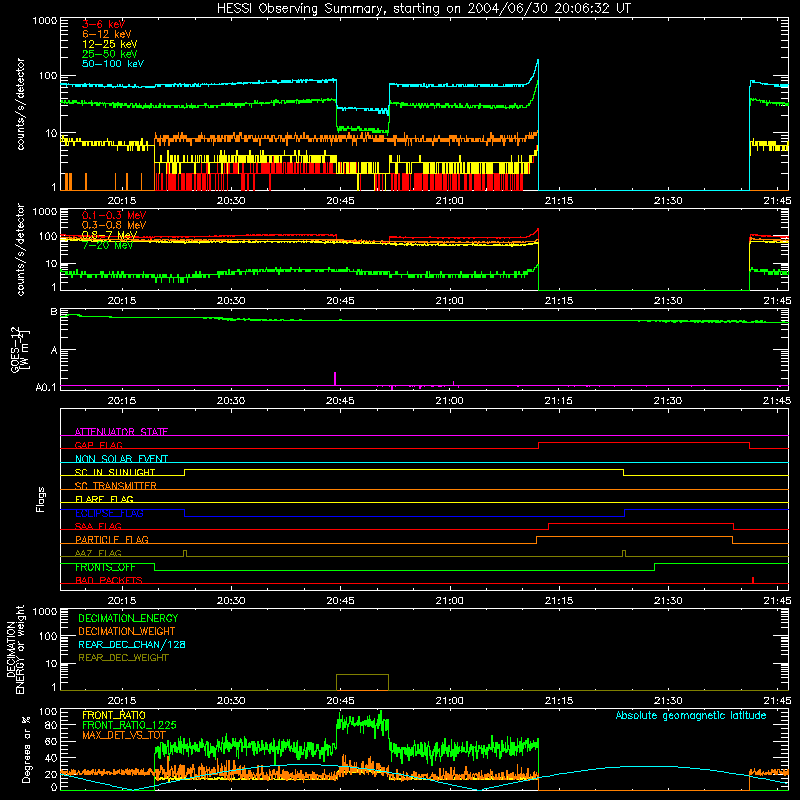The width and height of the screenshot is (800, 800).
Task: Select the green FRONT_RATIO_1225 legend label
Action: (x=129, y=725)
